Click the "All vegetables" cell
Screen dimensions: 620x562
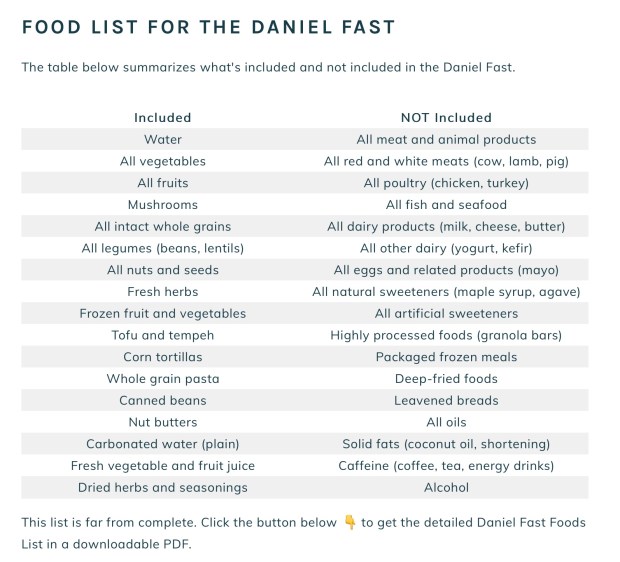click(163, 161)
